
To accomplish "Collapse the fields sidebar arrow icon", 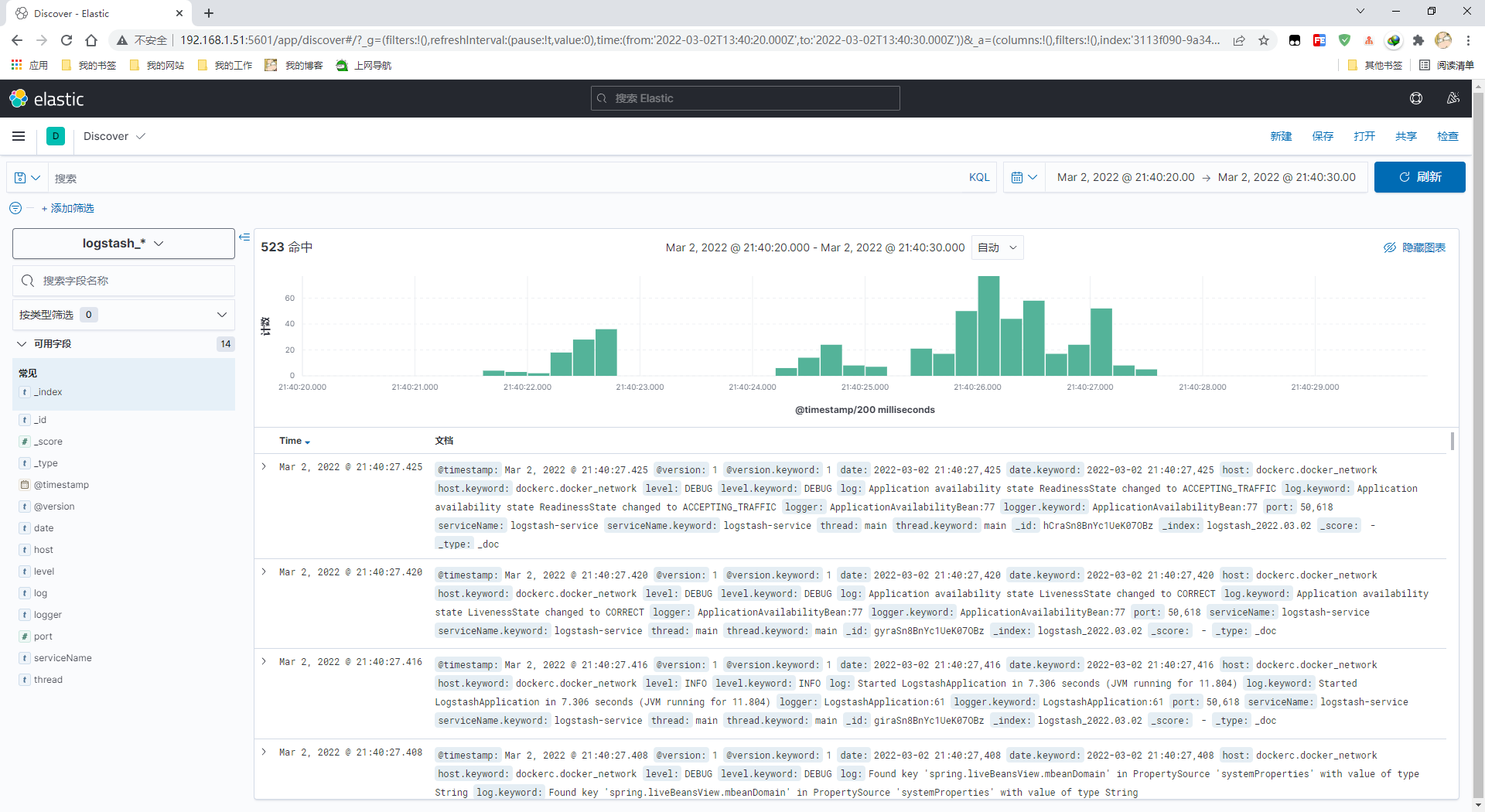I will tap(244, 237).
